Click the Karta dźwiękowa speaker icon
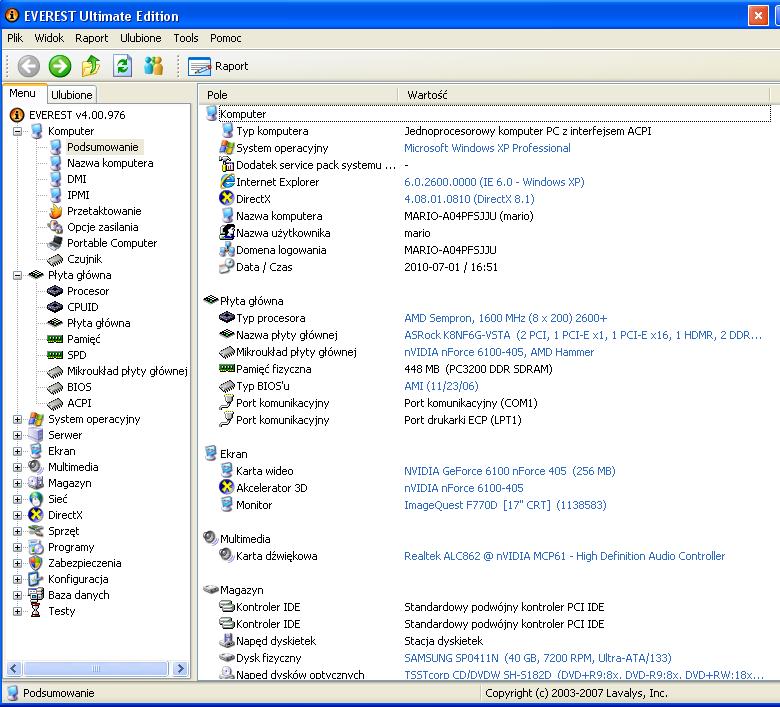 pyautogui.click(x=227, y=555)
